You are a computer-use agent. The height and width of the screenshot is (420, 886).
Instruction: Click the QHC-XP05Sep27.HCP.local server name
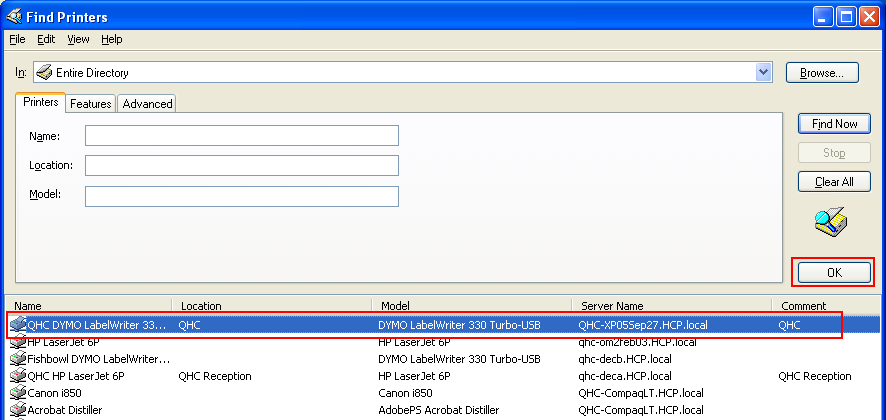click(x=643, y=325)
